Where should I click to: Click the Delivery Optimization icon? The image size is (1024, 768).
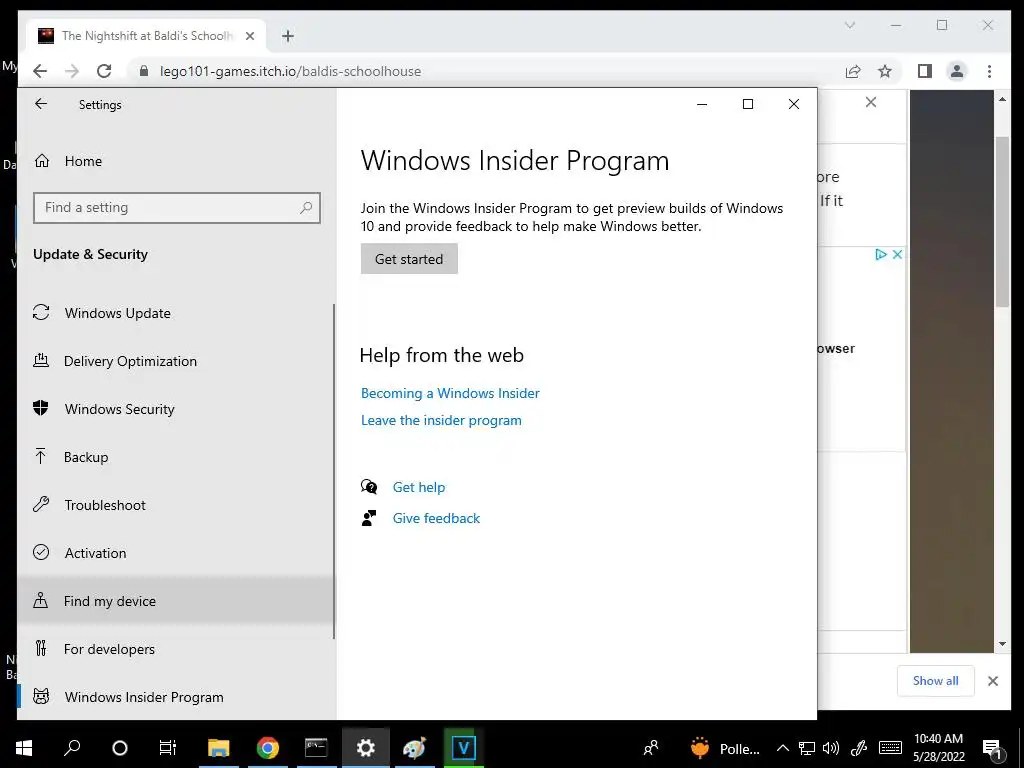click(x=41, y=360)
